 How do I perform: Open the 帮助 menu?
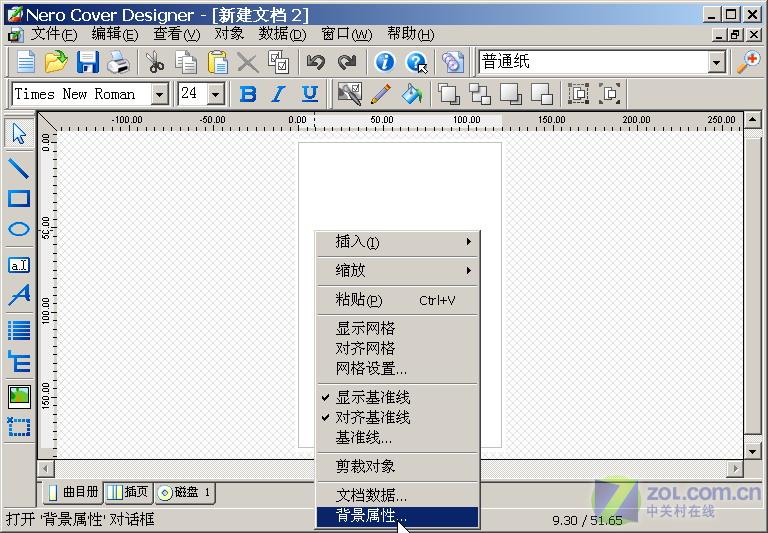(410, 34)
